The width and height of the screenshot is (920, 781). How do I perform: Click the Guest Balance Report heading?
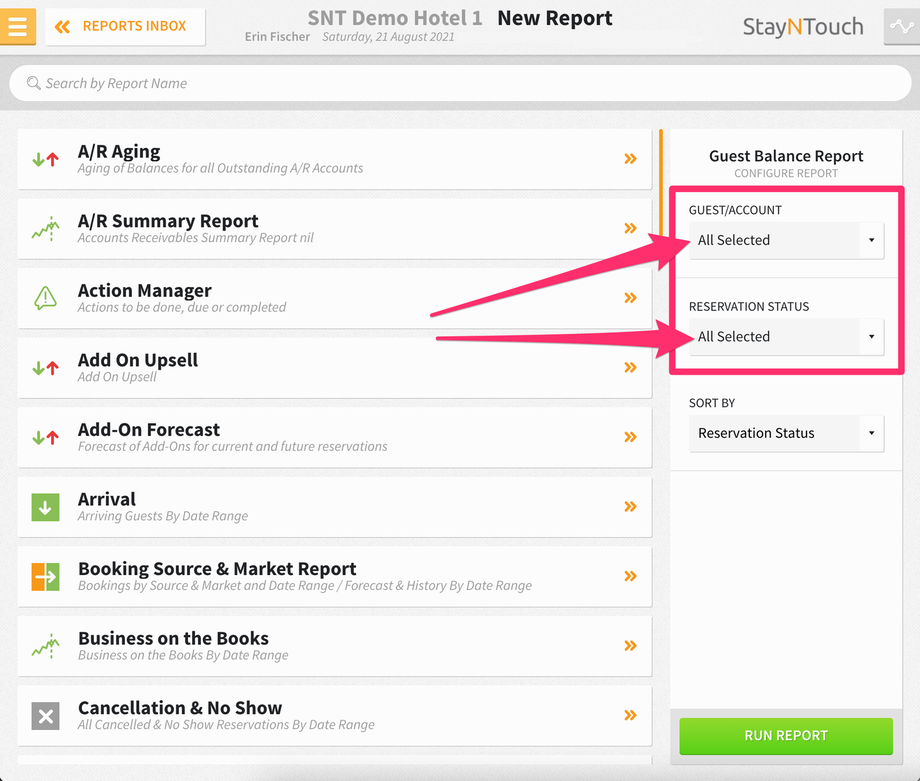786,156
